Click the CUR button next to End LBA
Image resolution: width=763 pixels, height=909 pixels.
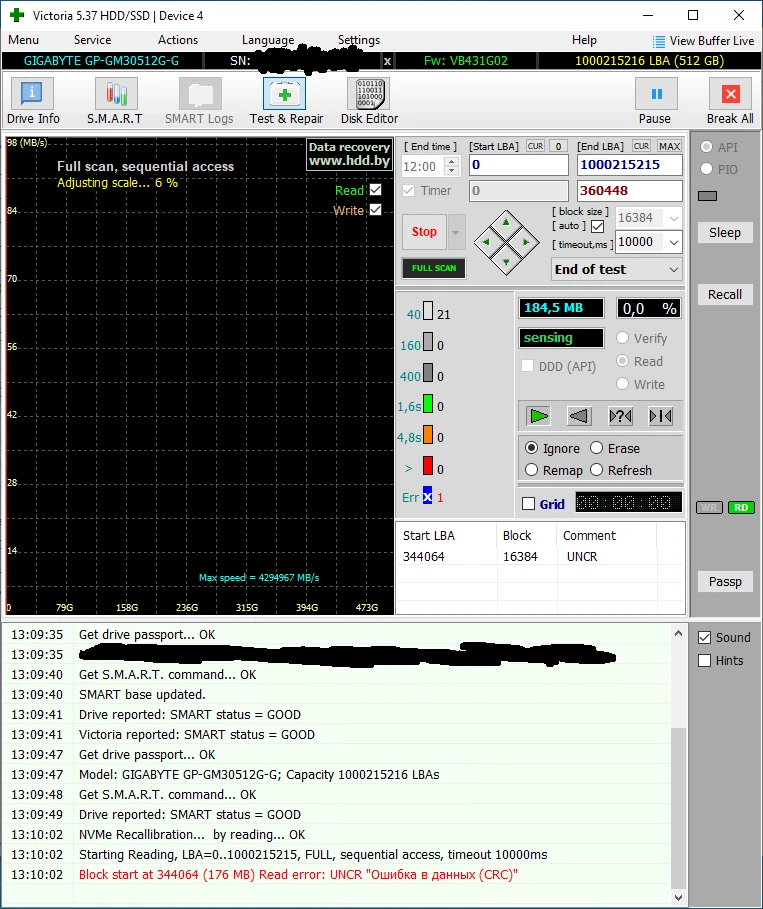[641, 146]
